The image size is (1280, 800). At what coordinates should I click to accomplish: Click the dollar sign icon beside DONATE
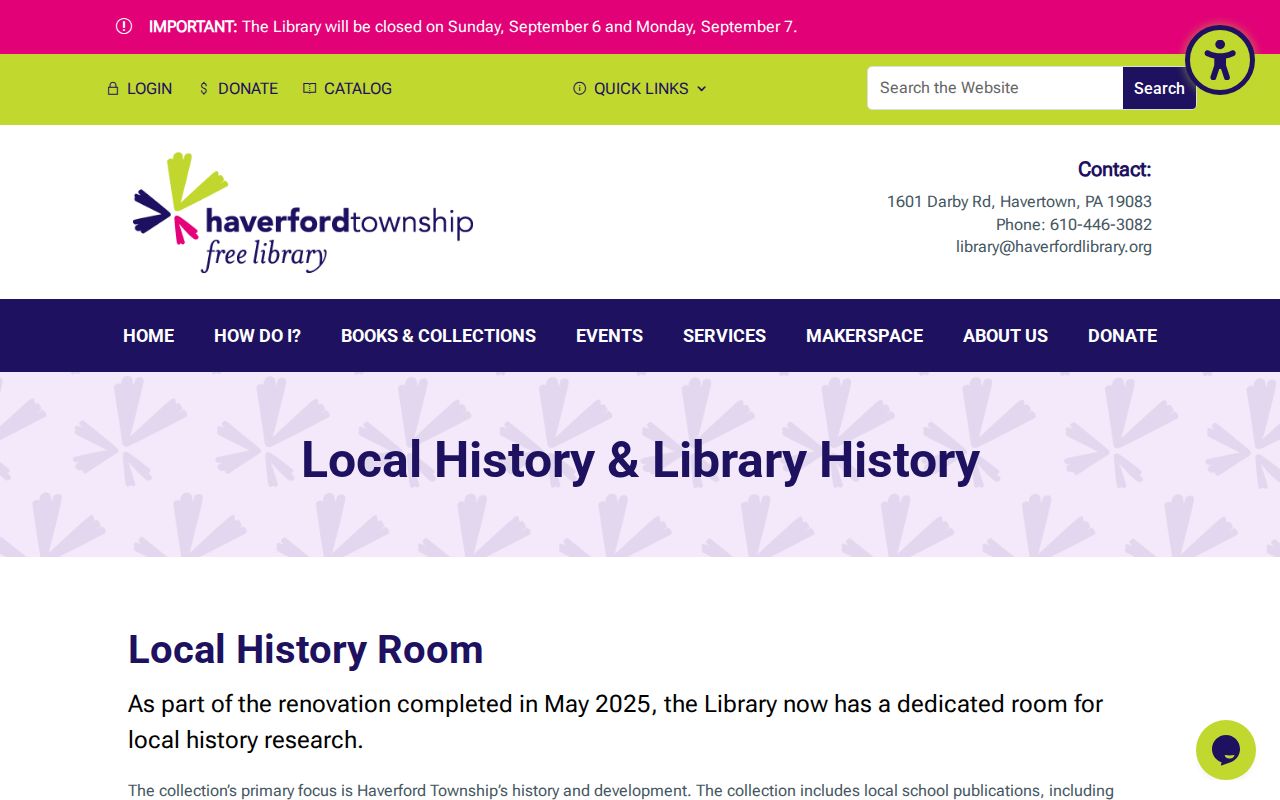(204, 88)
